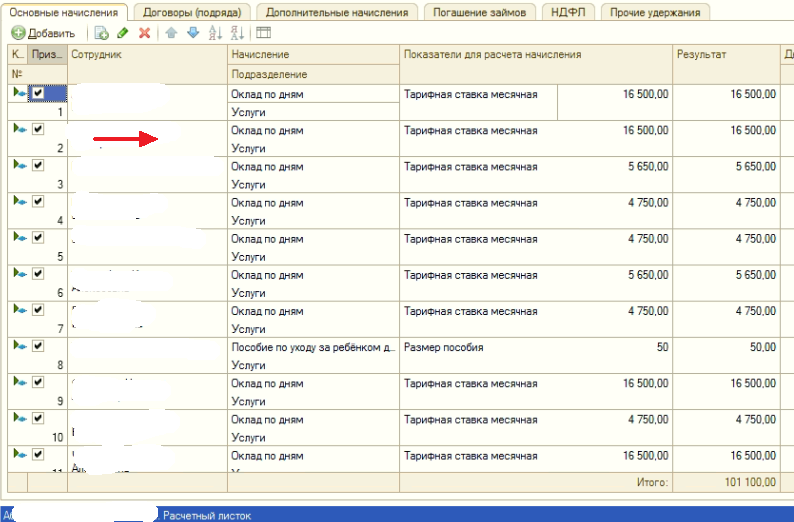
Task: Uncheck the checkbox in row 1
Action: click(38, 93)
